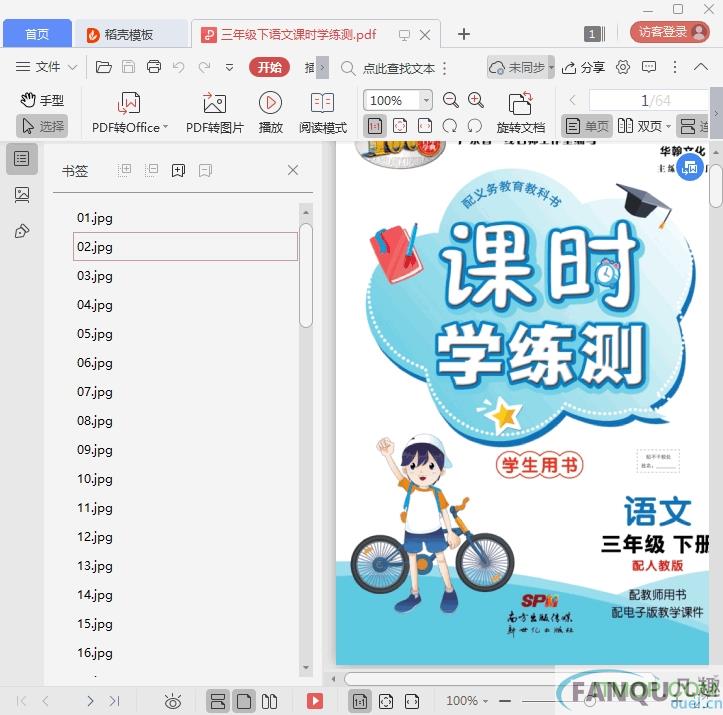Click the 旋转文档 rotate document tool
The width and height of the screenshot is (723, 715).
tap(521, 113)
